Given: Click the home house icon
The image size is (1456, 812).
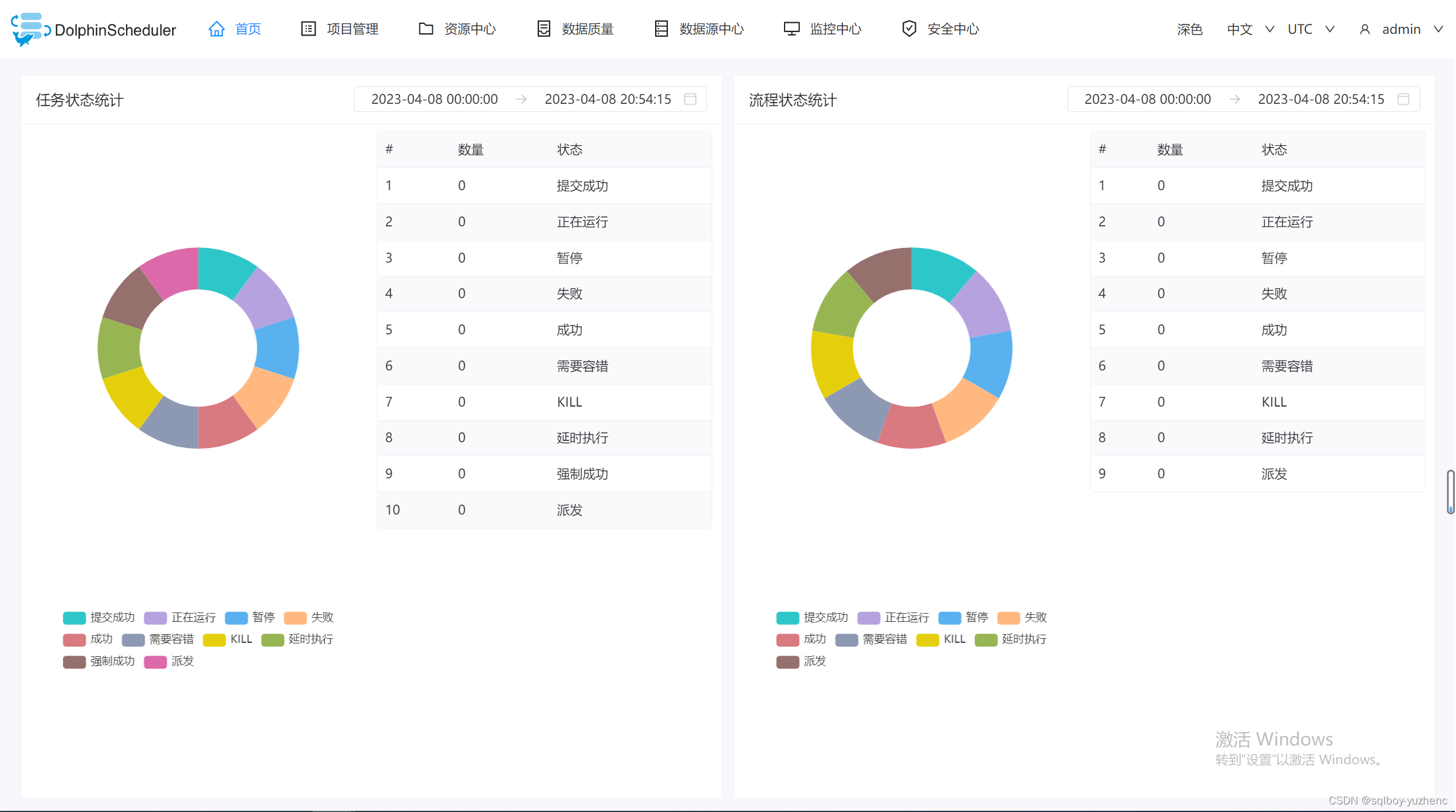Looking at the screenshot, I should pos(216,29).
